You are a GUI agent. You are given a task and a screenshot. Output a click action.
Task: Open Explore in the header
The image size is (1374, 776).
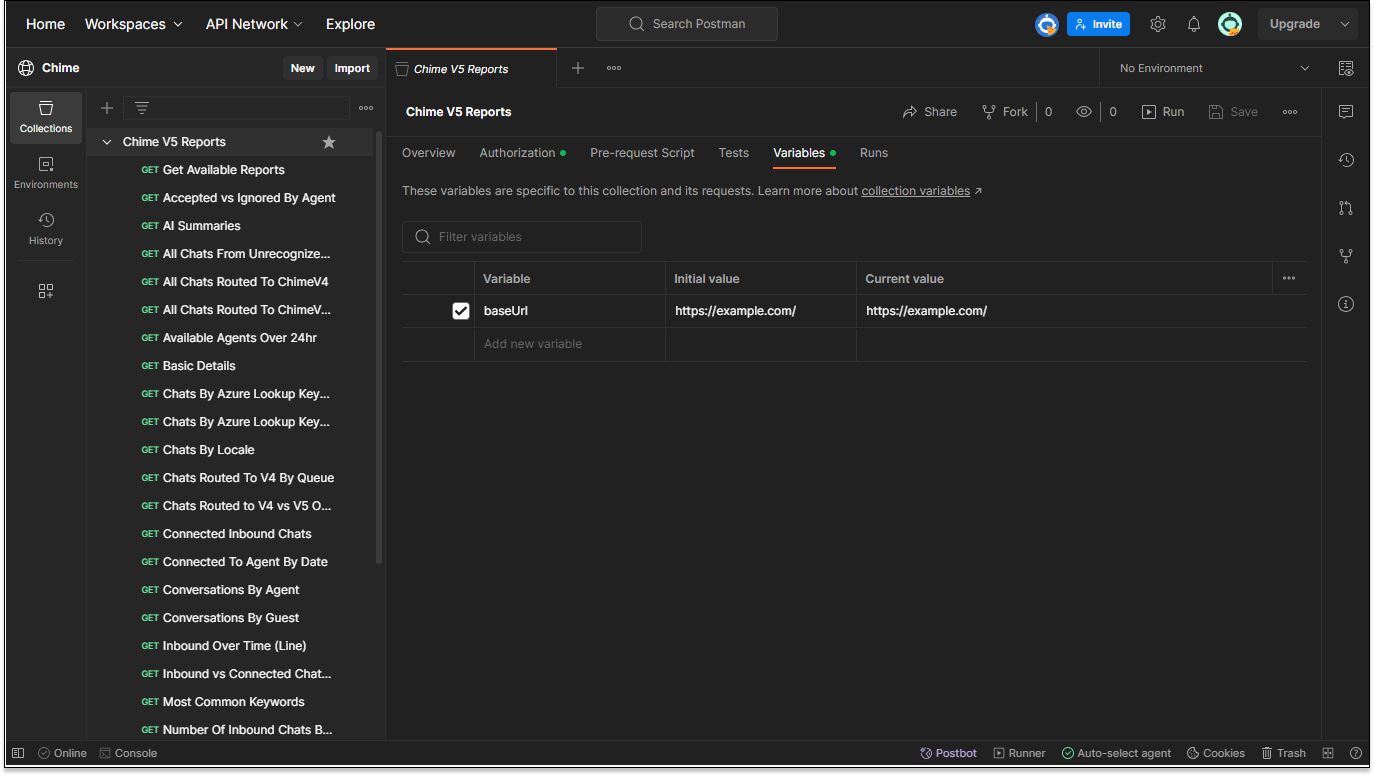[x=350, y=24]
